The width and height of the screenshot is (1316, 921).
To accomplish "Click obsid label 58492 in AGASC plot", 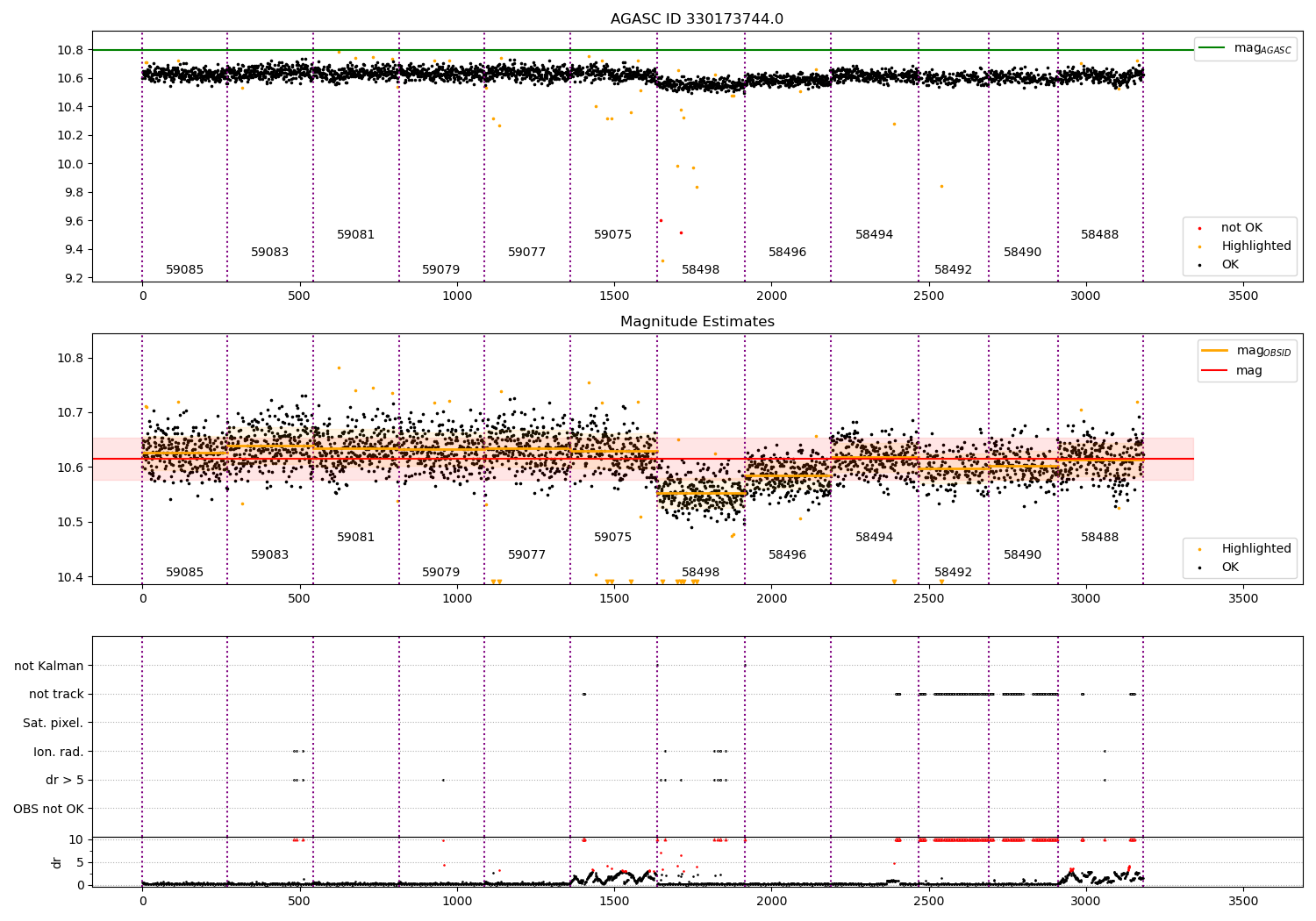I will coord(953,270).
